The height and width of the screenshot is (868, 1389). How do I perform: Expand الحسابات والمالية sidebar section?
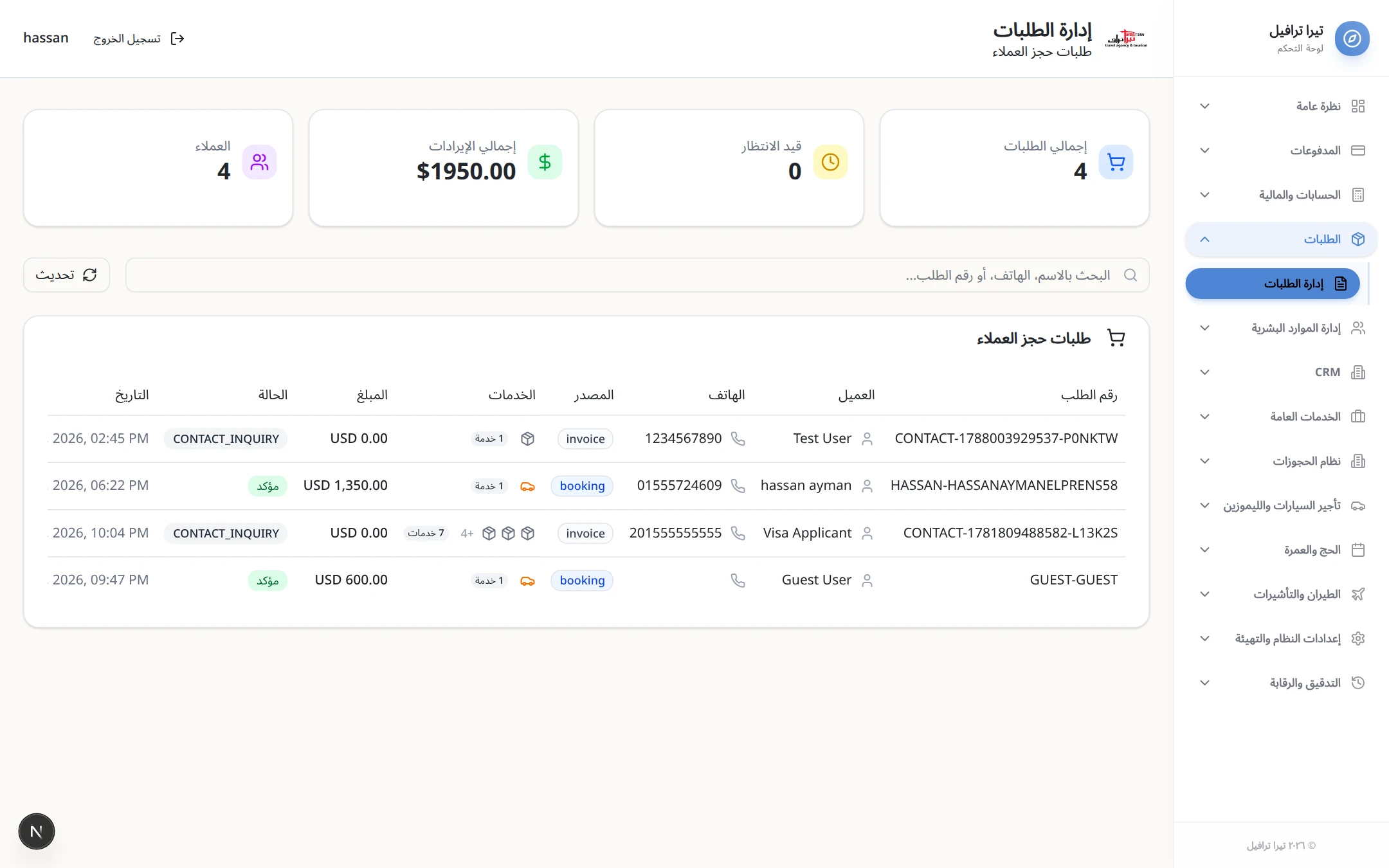pos(1281,195)
